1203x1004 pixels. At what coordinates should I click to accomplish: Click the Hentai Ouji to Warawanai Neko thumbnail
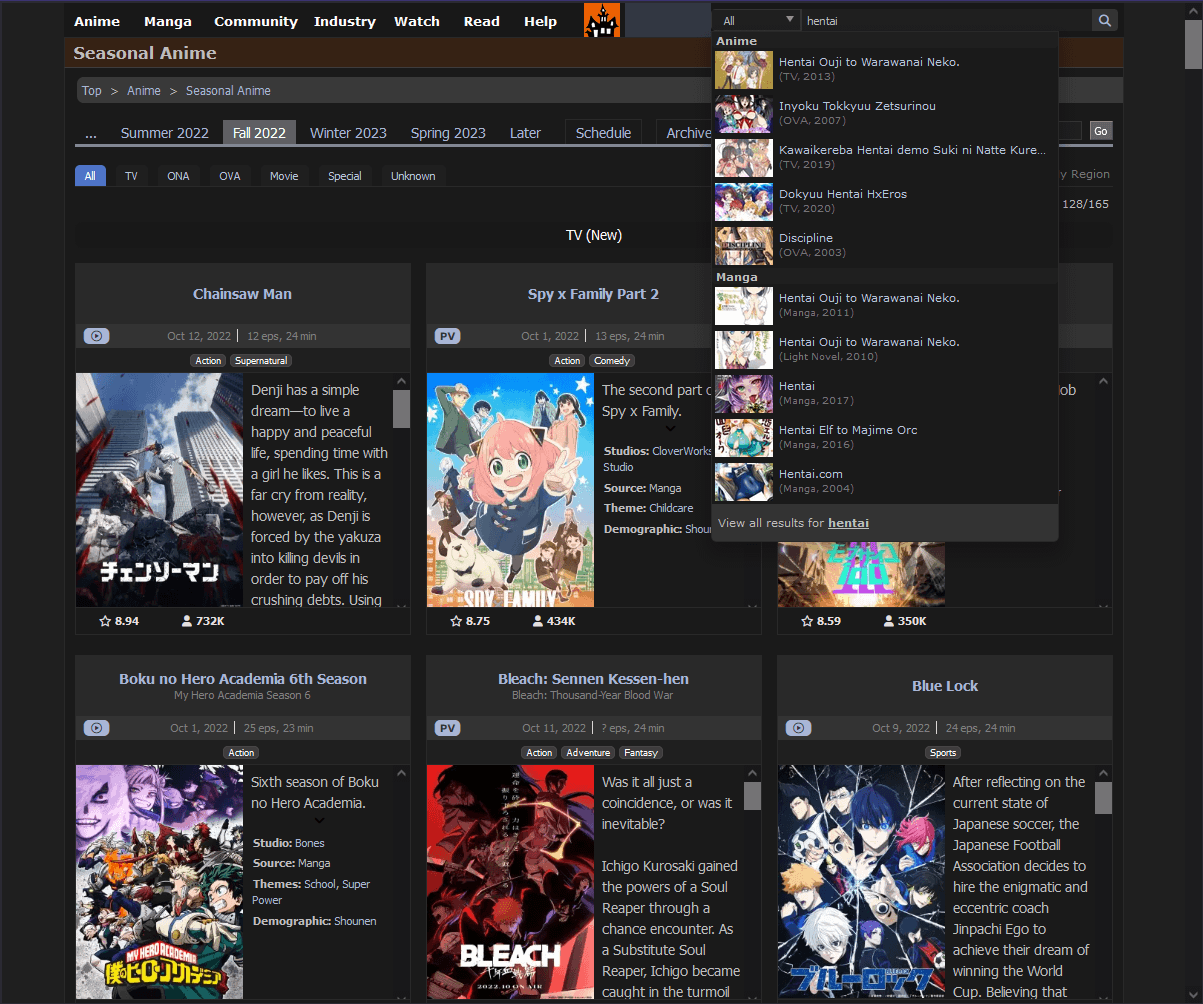click(742, 70)
